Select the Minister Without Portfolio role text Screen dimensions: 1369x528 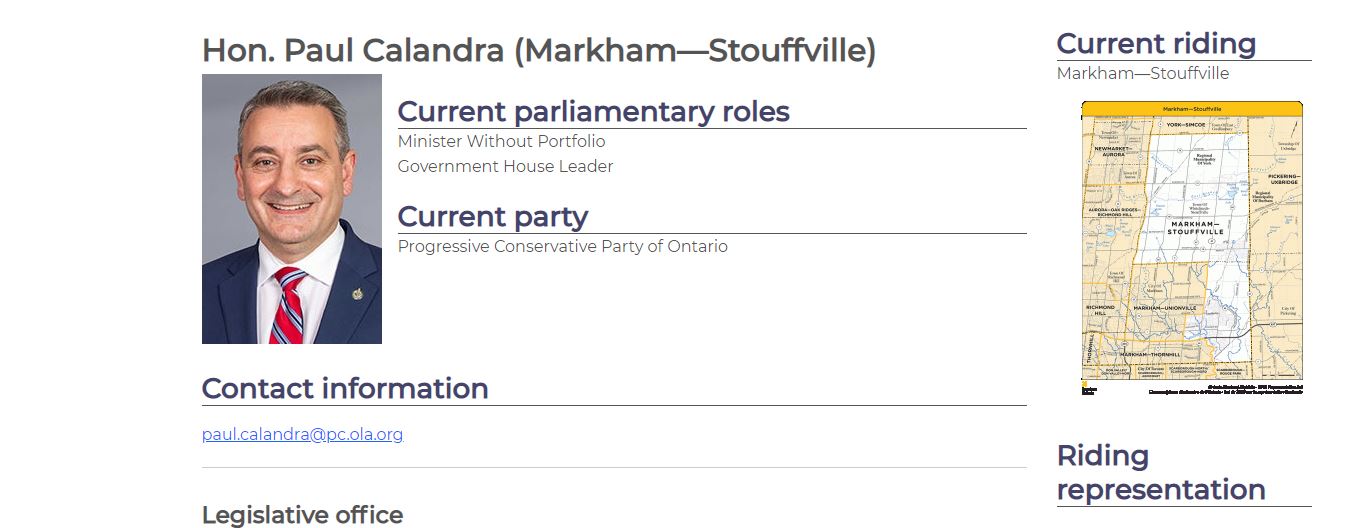pos(501,141)
